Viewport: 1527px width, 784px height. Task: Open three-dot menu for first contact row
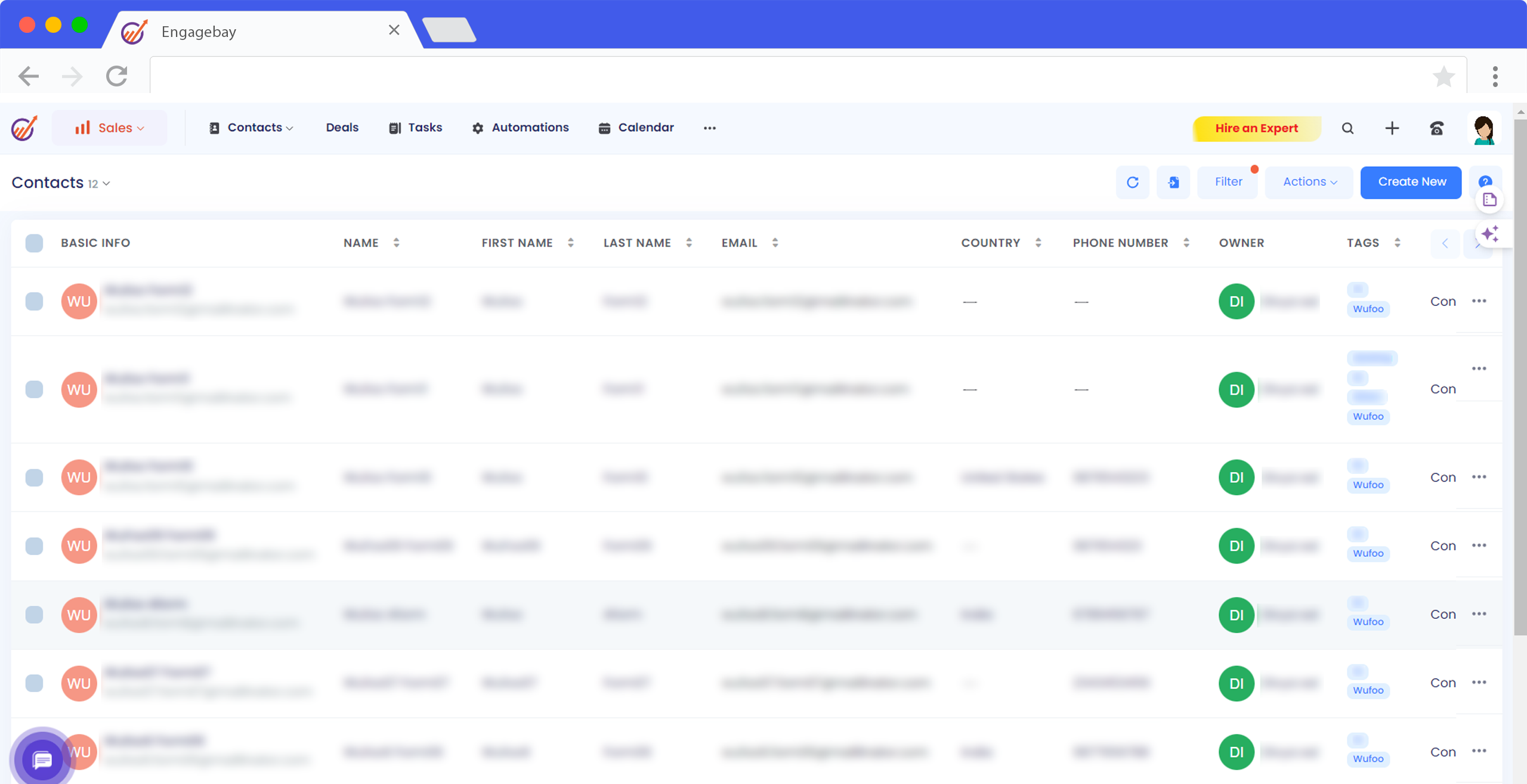1479,301
